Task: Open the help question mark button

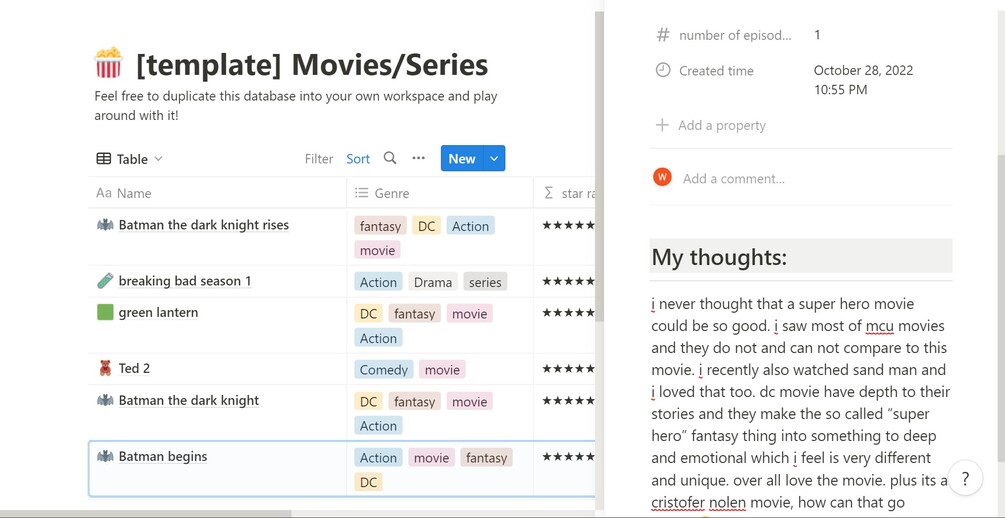Action: [x=965, y=479]
